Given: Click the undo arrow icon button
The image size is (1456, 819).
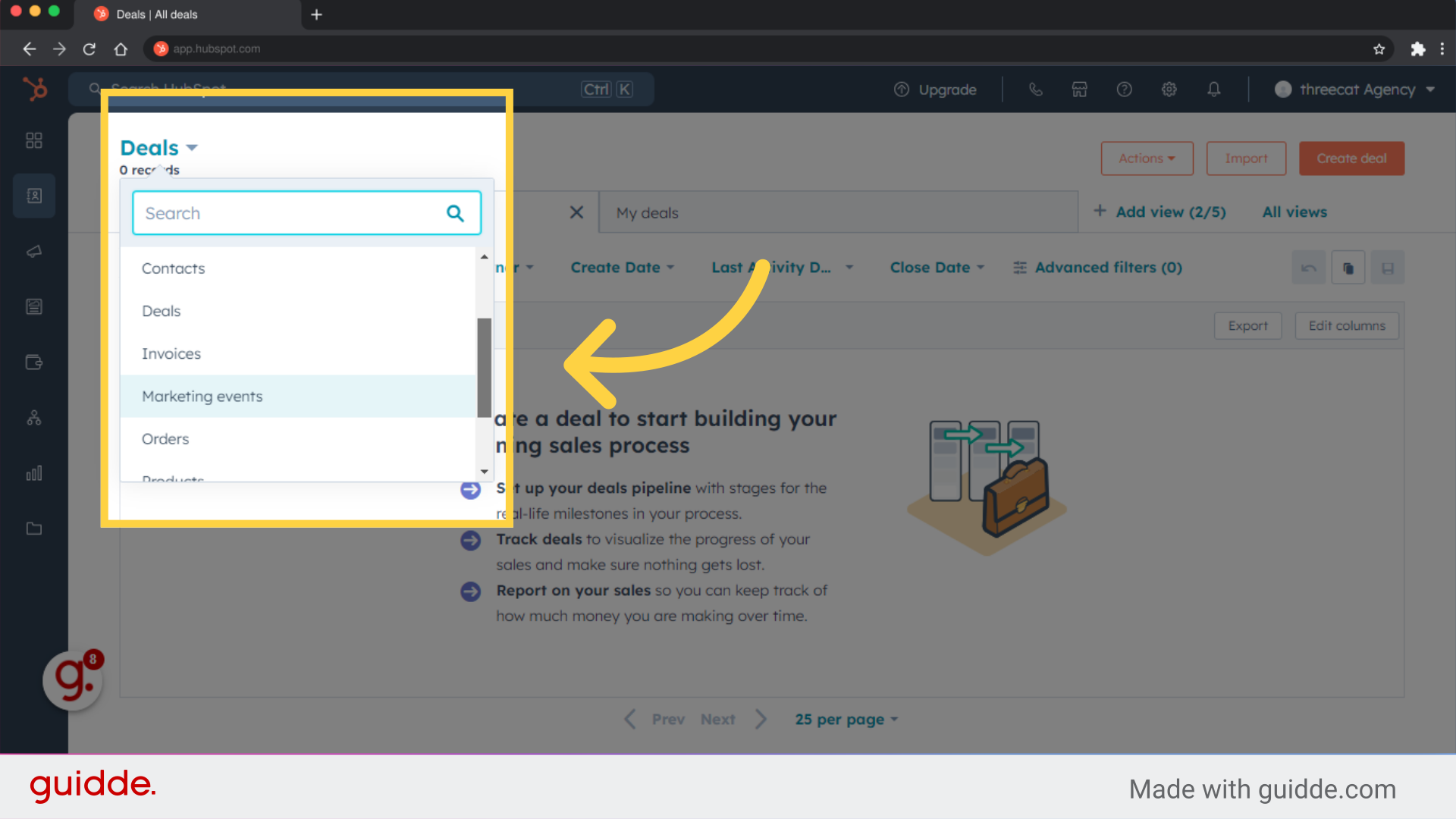Looking at the screenshot, I should [1309, 268].
